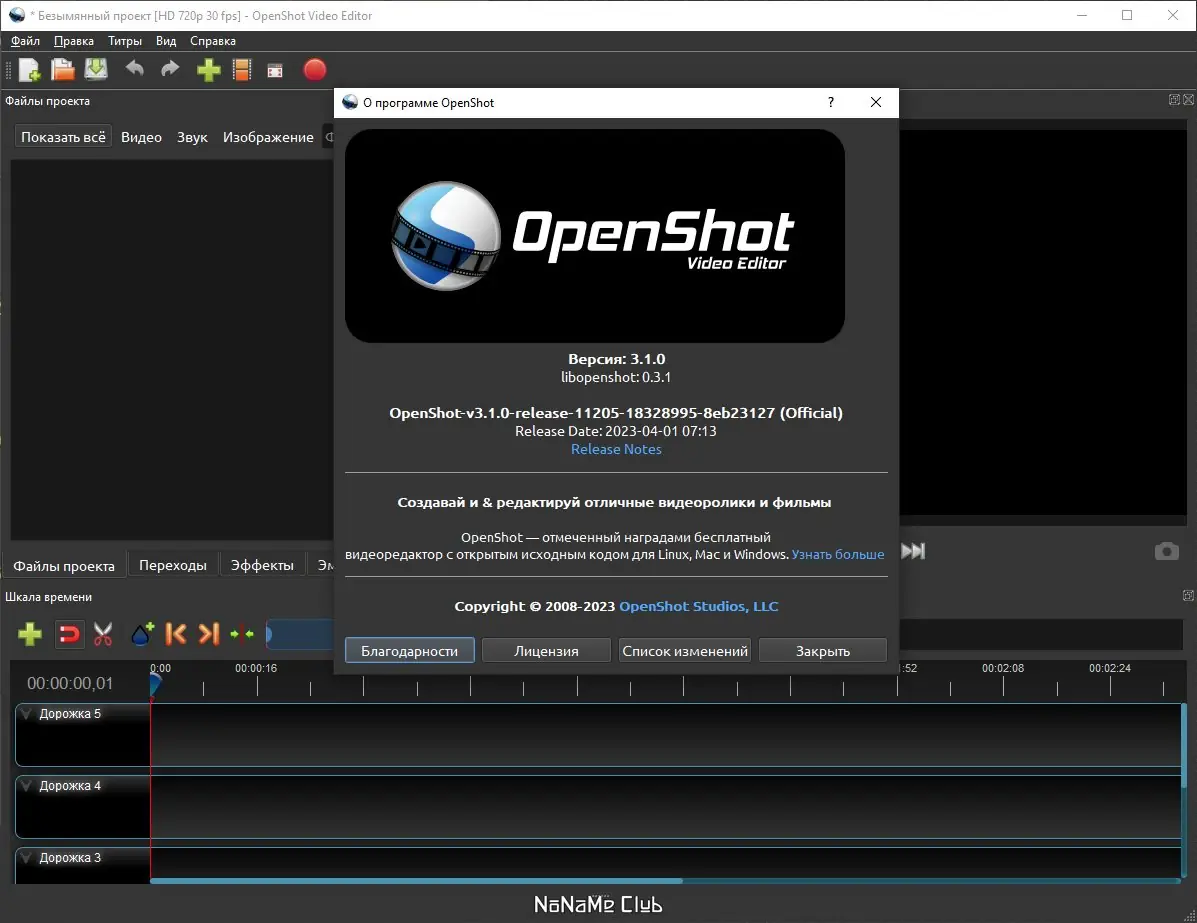Take a snapshot with the camera icon
Image resolution: width=1197 pixels, height=923 pixels.
[1166, 551]
